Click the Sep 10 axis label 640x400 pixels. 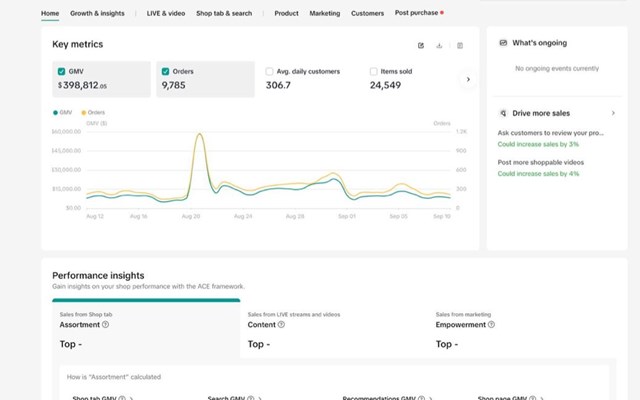tap(442, 216)
